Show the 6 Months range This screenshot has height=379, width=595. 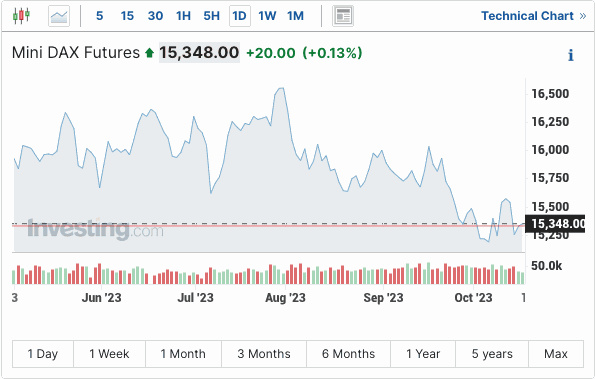[348, 354]
